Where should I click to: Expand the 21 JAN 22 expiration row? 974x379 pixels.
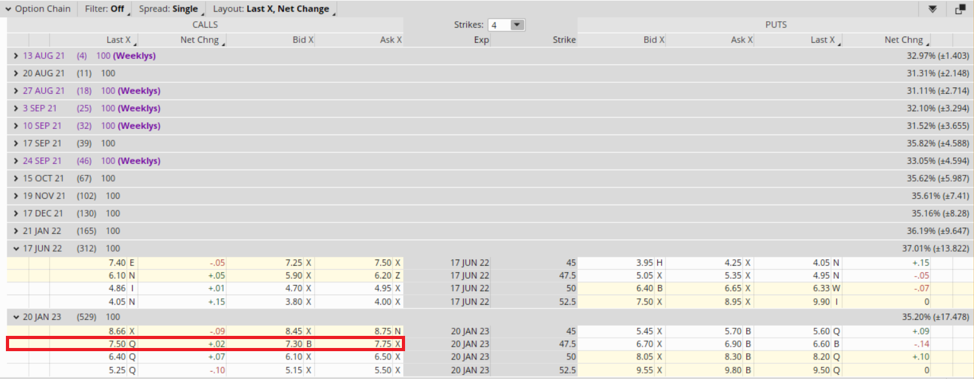[x=16, y=231]
